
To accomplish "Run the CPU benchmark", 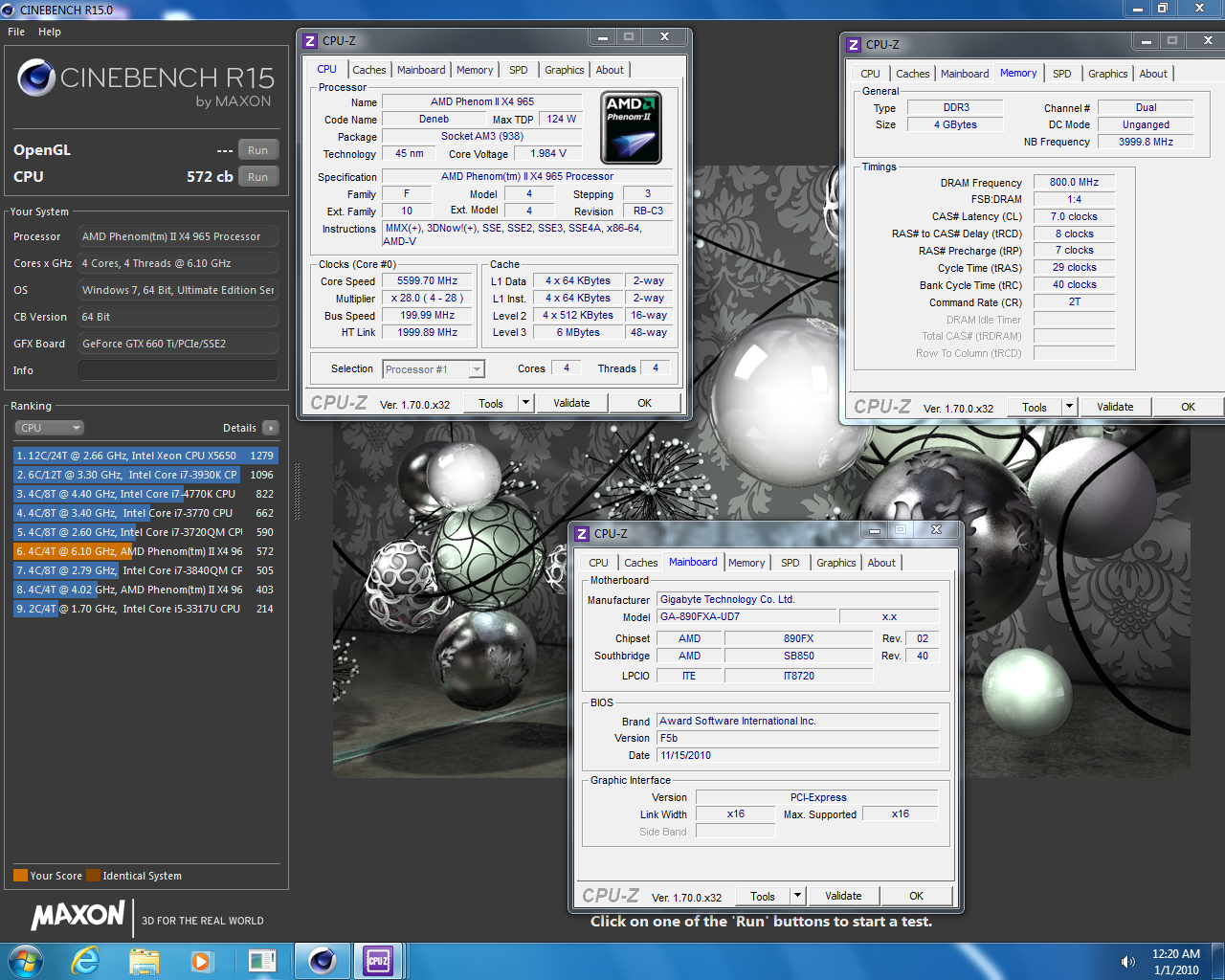I will [x=258, y=177].
